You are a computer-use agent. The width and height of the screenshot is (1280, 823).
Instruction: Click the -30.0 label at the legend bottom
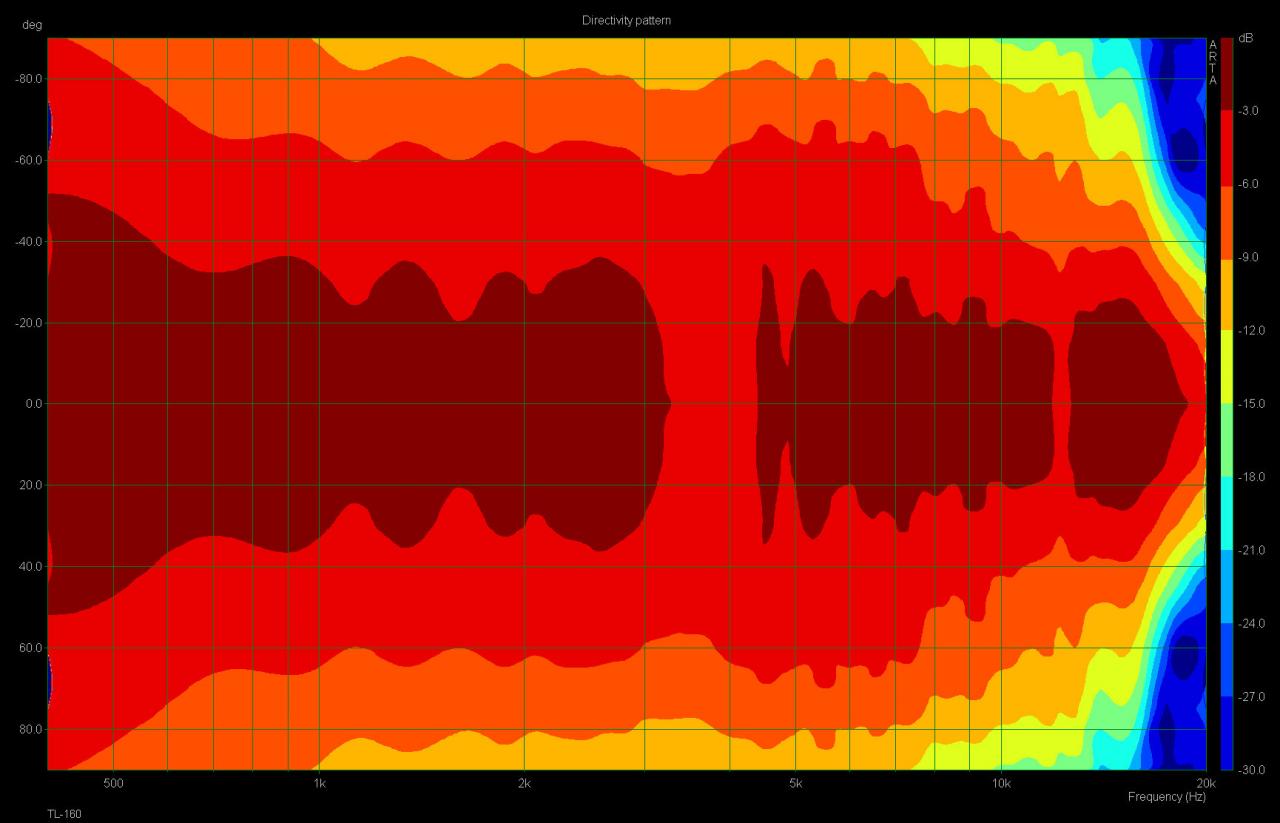click(1252, 770)
